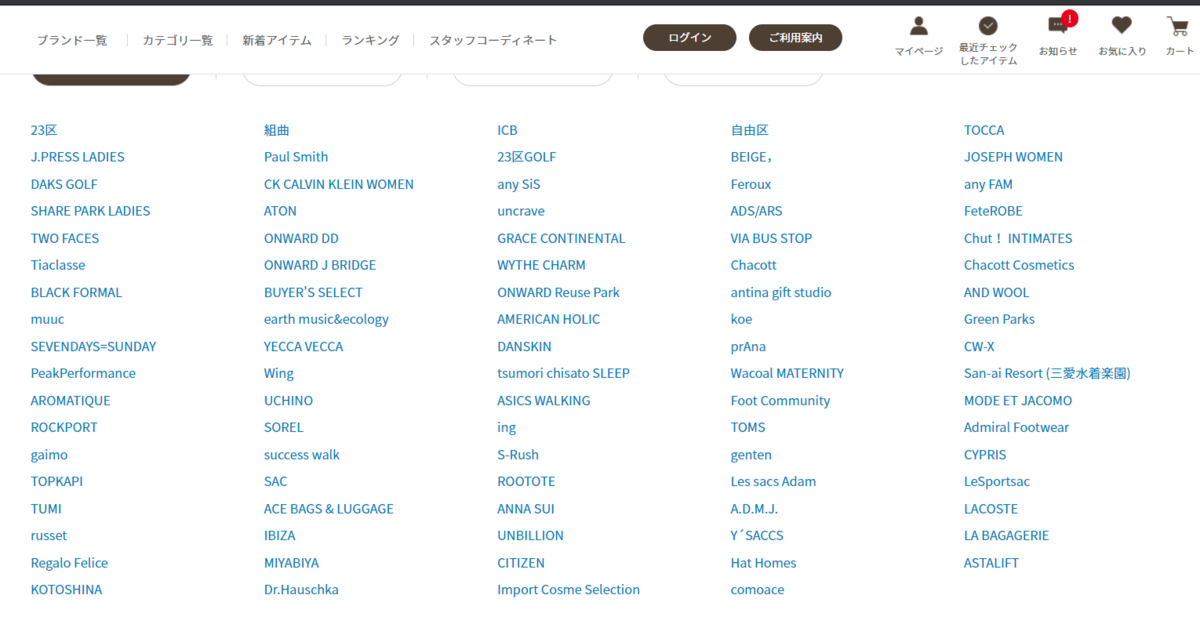The image size is (1200, 635).
Task: Open the ICB brand link
Action: 507,130
